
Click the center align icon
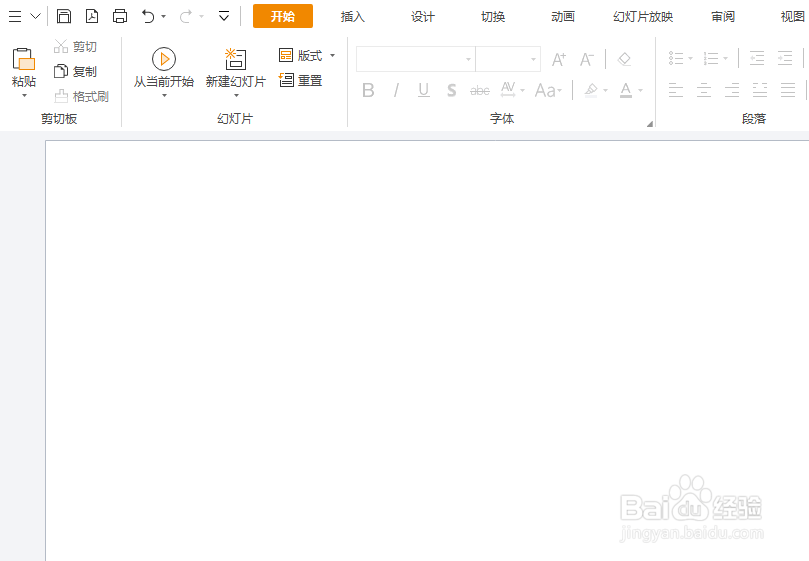[704, 90]
